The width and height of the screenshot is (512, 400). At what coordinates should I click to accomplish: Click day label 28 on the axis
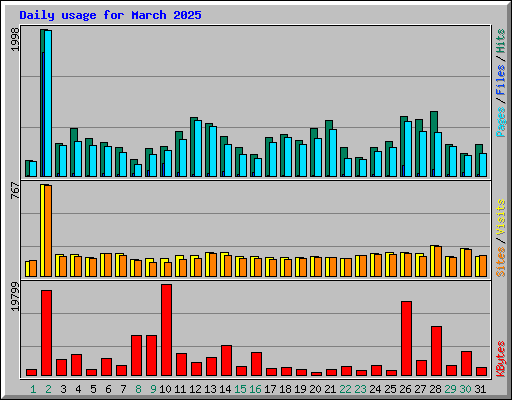click(x=435, y=389)
